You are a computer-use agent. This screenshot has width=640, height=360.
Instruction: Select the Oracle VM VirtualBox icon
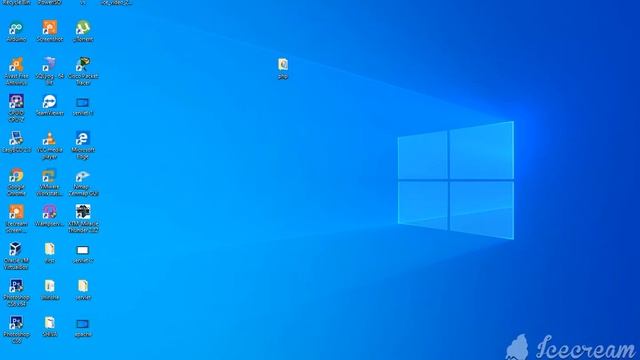pos(16,256)
